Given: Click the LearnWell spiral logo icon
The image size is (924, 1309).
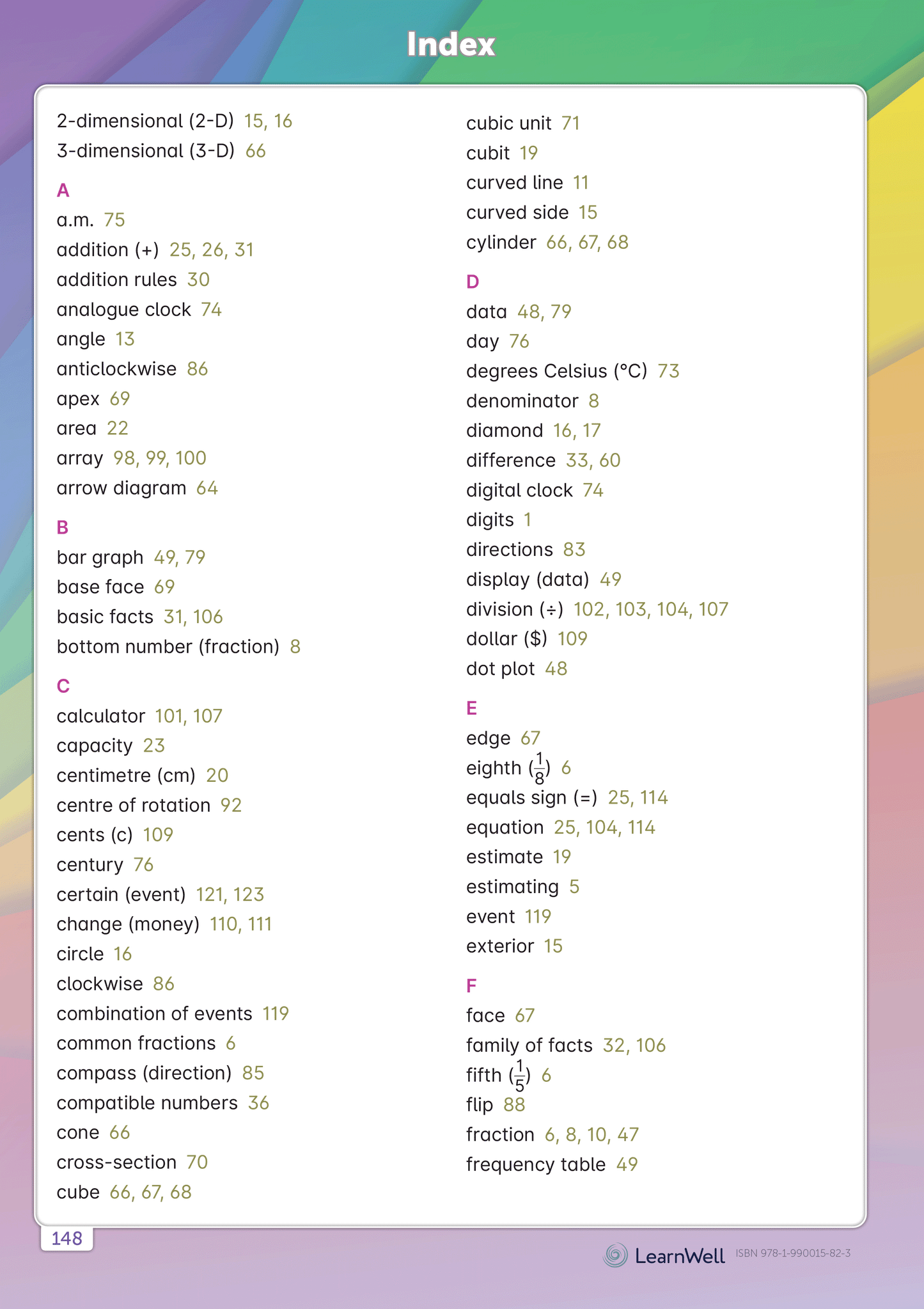Looking at the screenshot, I should pos(615,1255).
